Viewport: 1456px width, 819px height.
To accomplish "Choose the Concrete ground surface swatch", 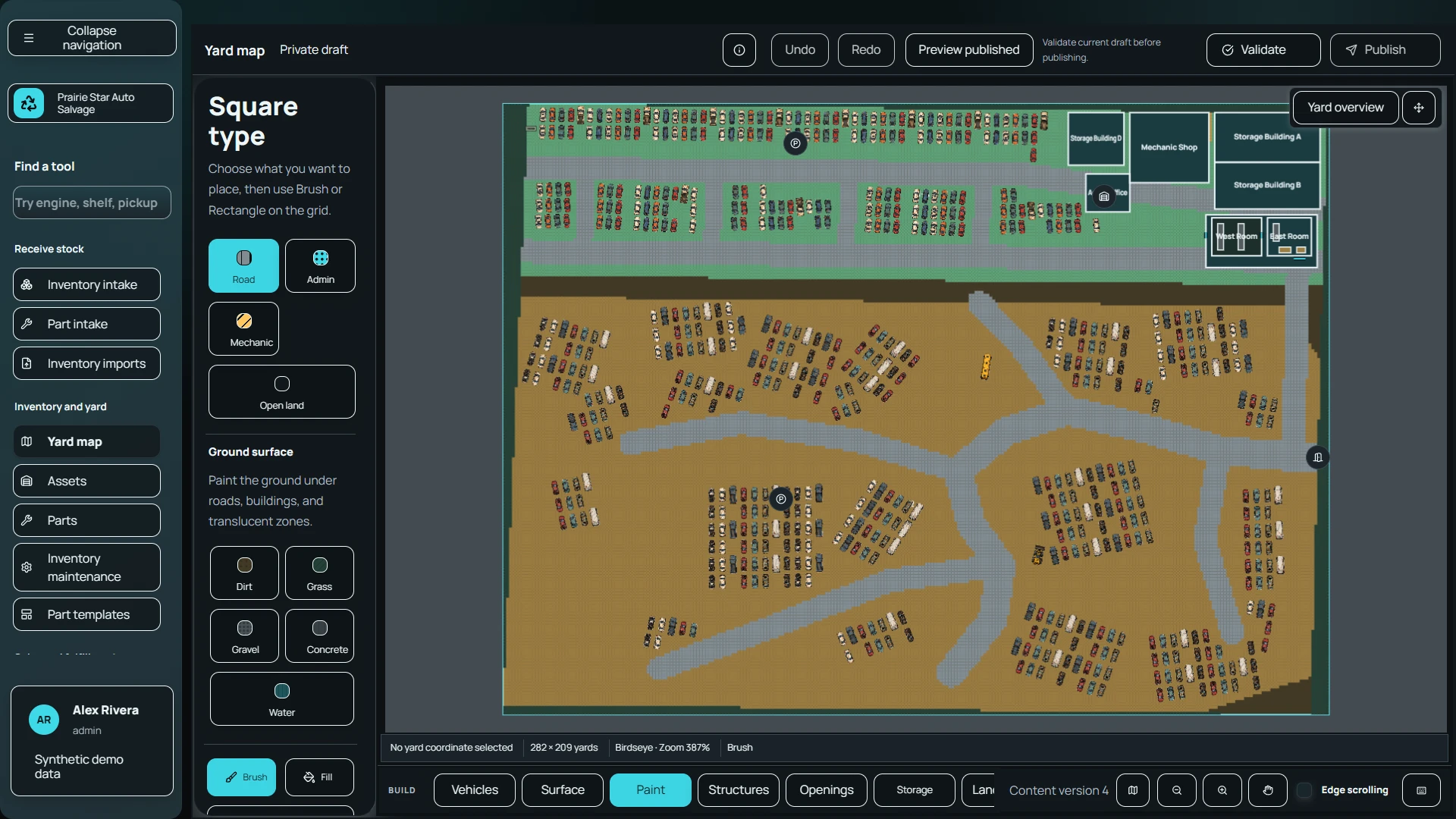I will pyautogui.click(x=319, y=636).
